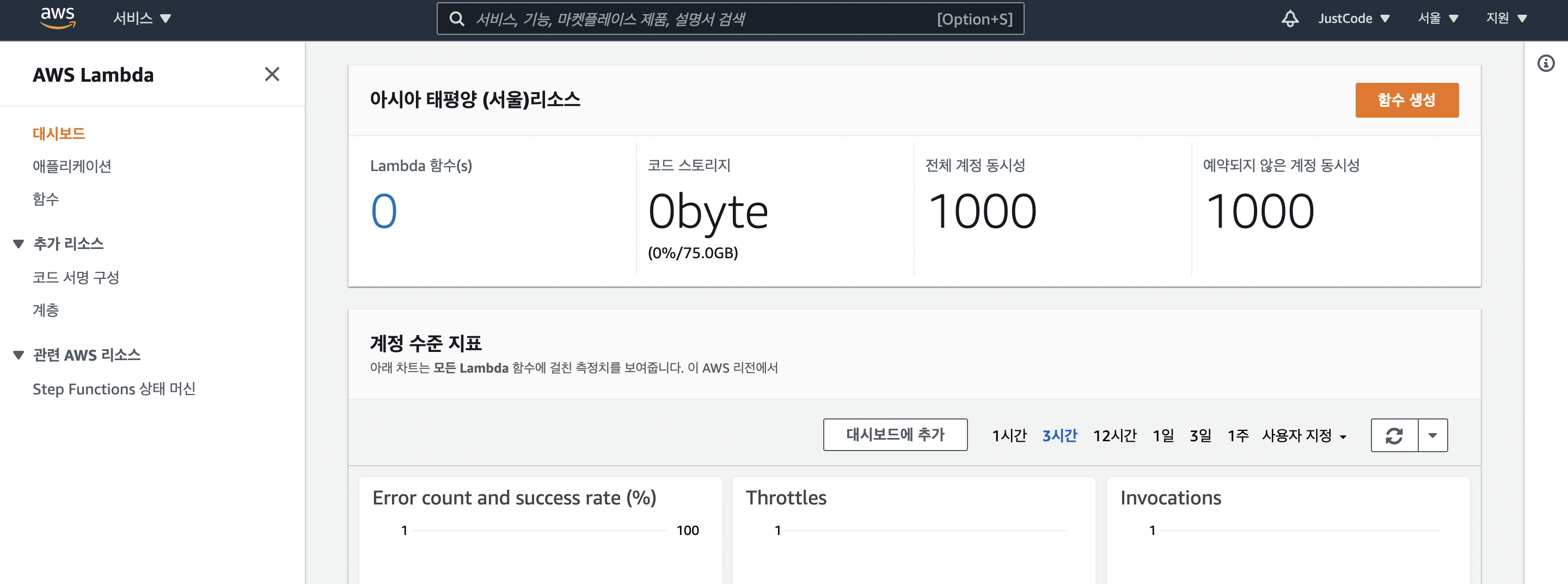Click the 아시아 태평양 (서울)리소스 heading
This screenshot has width=1568, height=584.
click(x=475, y=99)
